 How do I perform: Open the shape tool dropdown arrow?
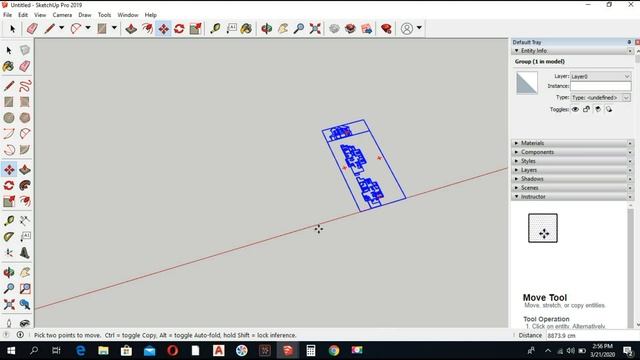click(x=114, y=28)
